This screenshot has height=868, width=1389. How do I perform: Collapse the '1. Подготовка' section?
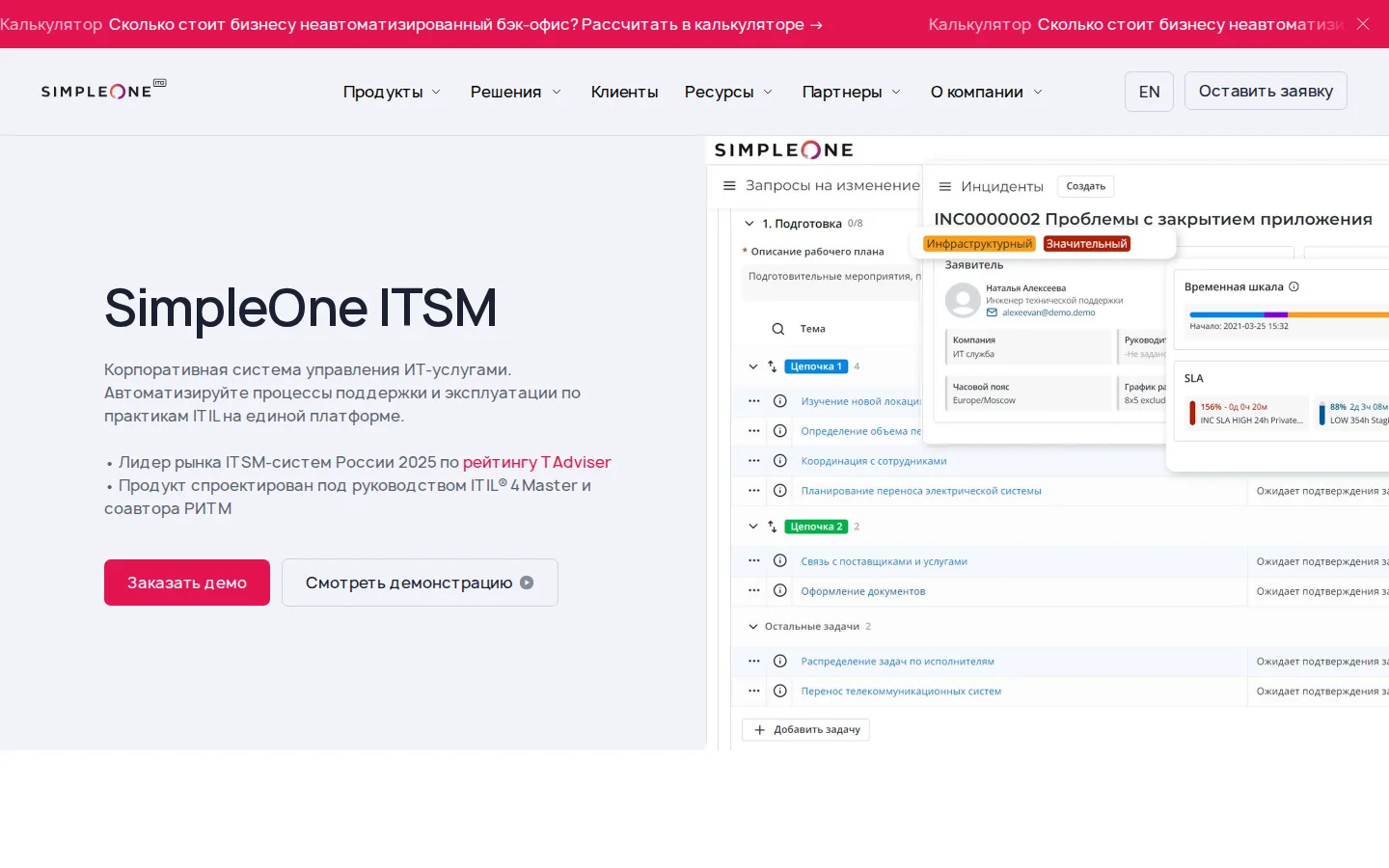[x=749, y=224]
